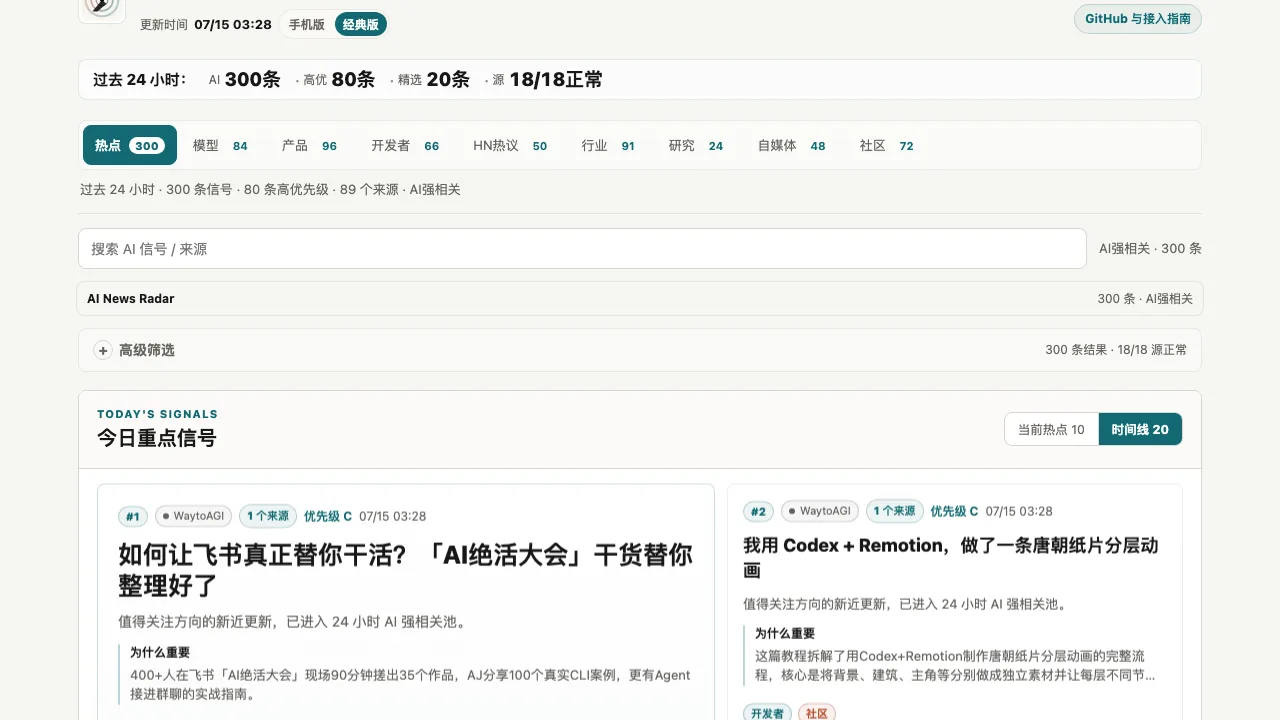Switch to the 行业 91 tab
1280x720 pixels.
[x=608, y=145]
